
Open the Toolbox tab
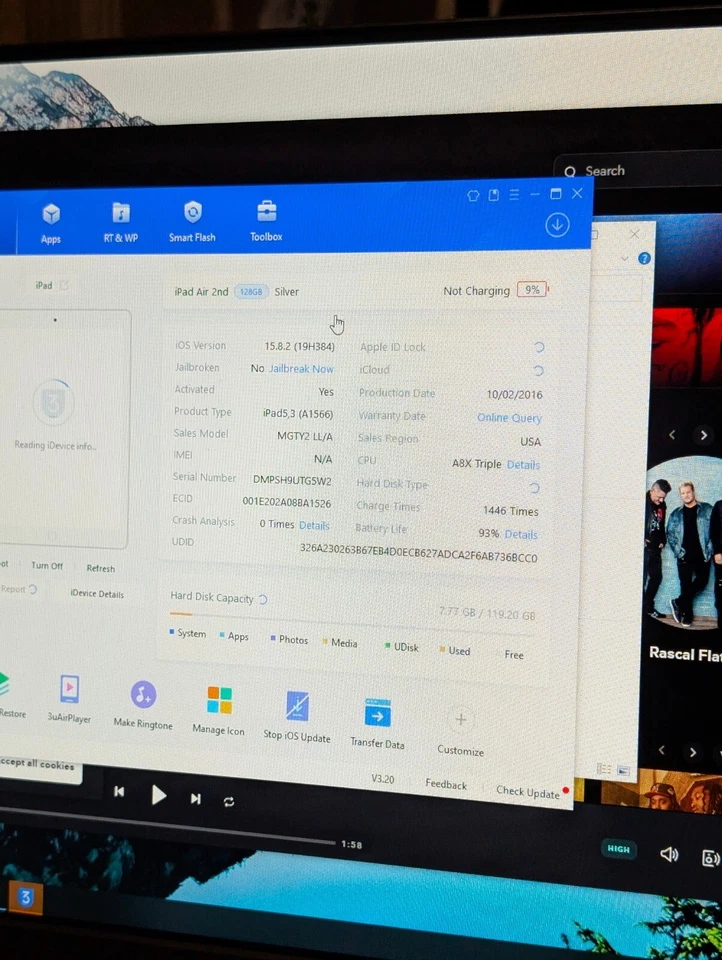tap(266, 222)
